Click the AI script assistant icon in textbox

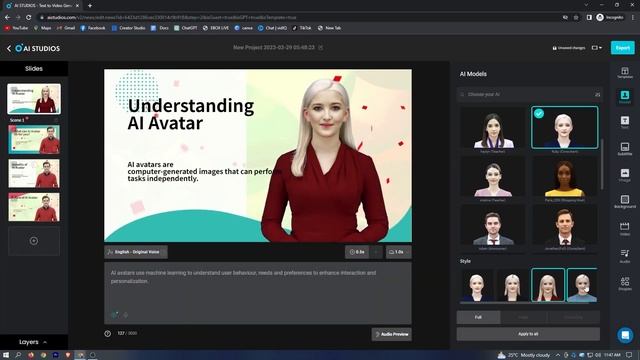point(115,315)
